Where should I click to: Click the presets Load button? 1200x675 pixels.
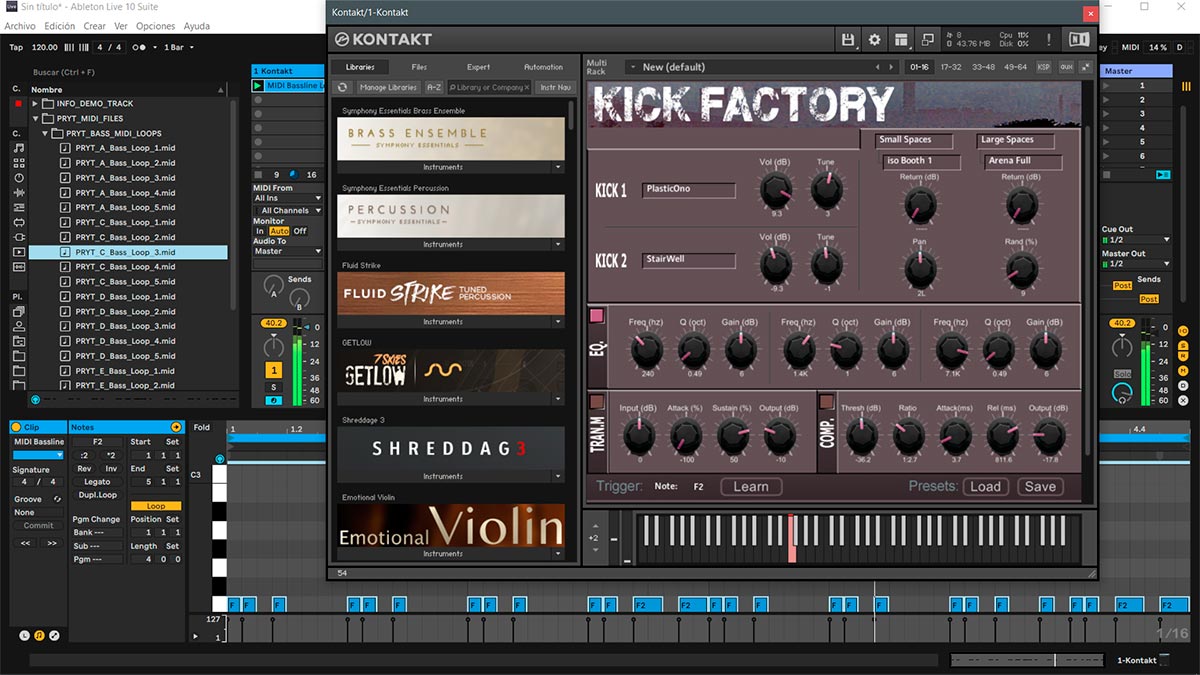point(985,487)
